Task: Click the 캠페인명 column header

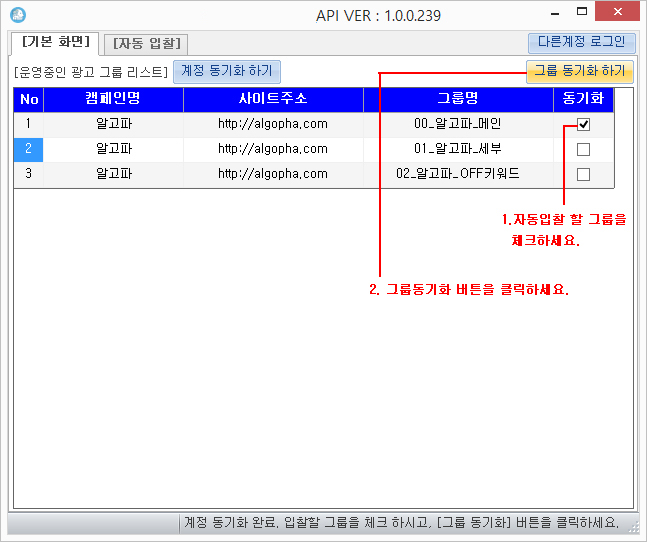Action: 114,100
